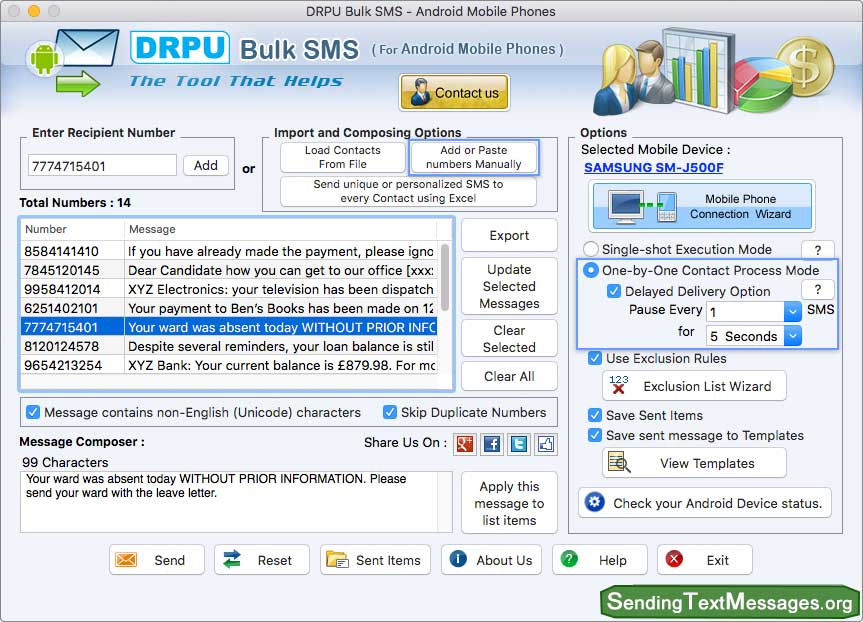Select row with number 8120124578
Screen dimensions: 863x622
[x=230, y=346]
